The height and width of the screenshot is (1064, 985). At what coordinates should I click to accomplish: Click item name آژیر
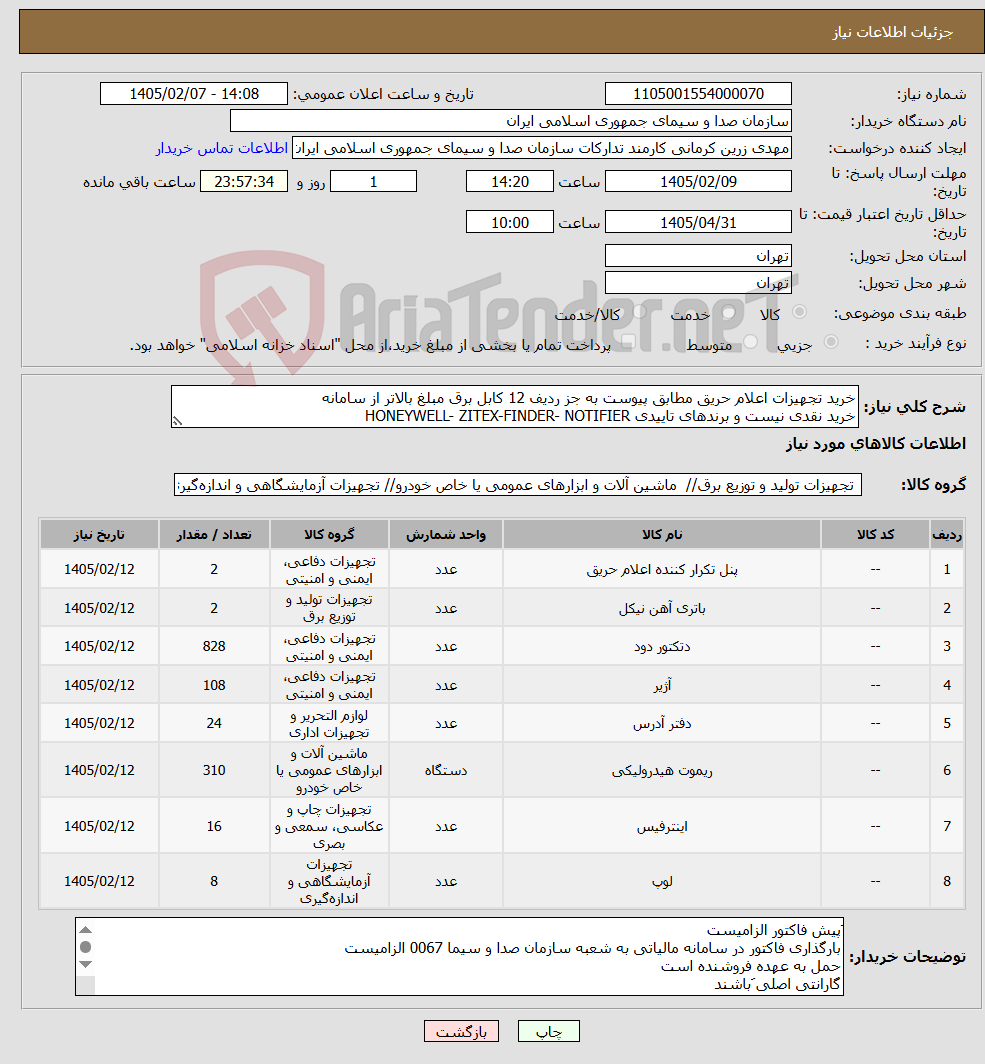[x=662, y=685]
